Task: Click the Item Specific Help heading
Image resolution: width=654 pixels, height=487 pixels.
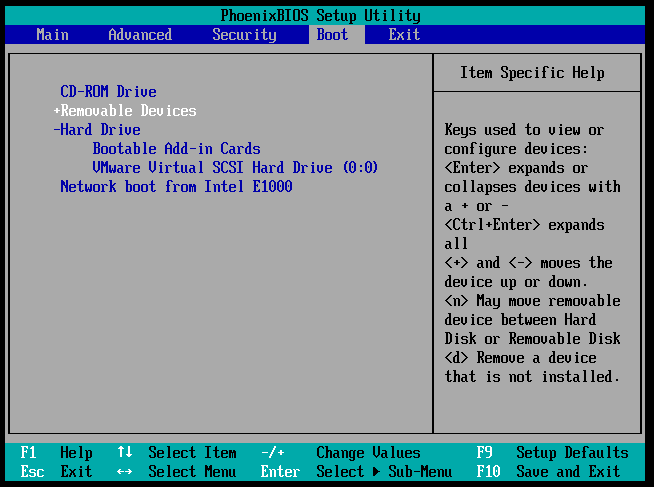Action: point(532,73)
